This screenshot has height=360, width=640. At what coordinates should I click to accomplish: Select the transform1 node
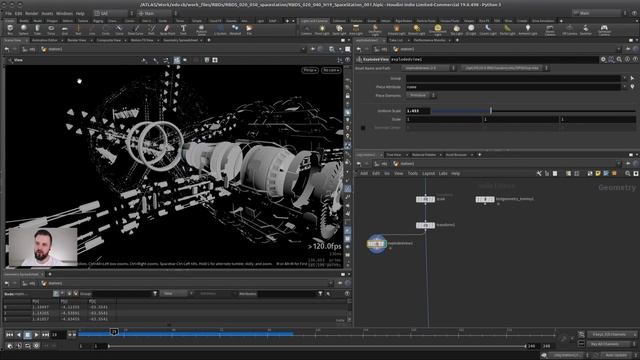[x=425, y=225]
